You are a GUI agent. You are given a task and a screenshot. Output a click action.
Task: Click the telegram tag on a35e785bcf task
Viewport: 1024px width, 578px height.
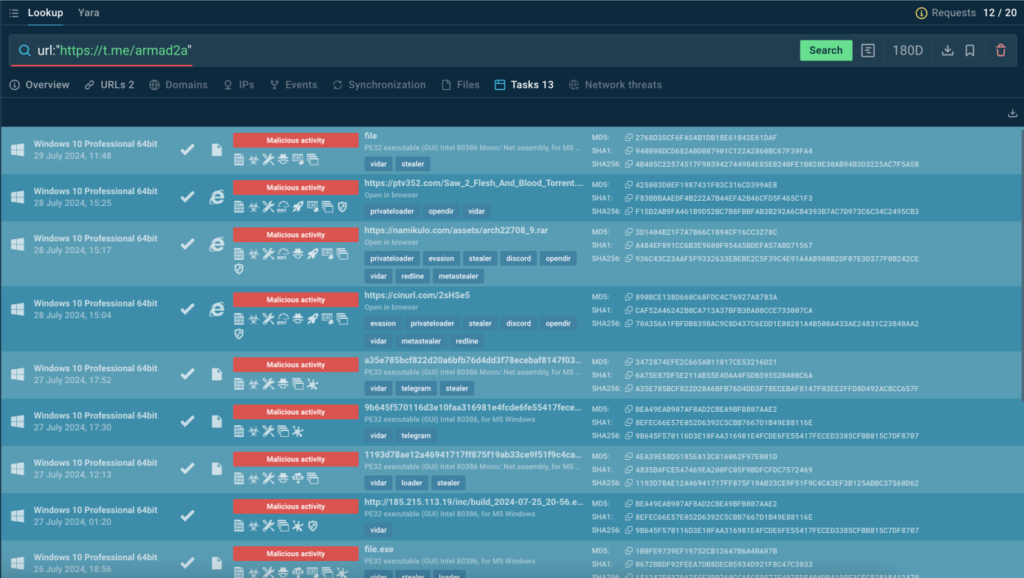click(416, 388)
